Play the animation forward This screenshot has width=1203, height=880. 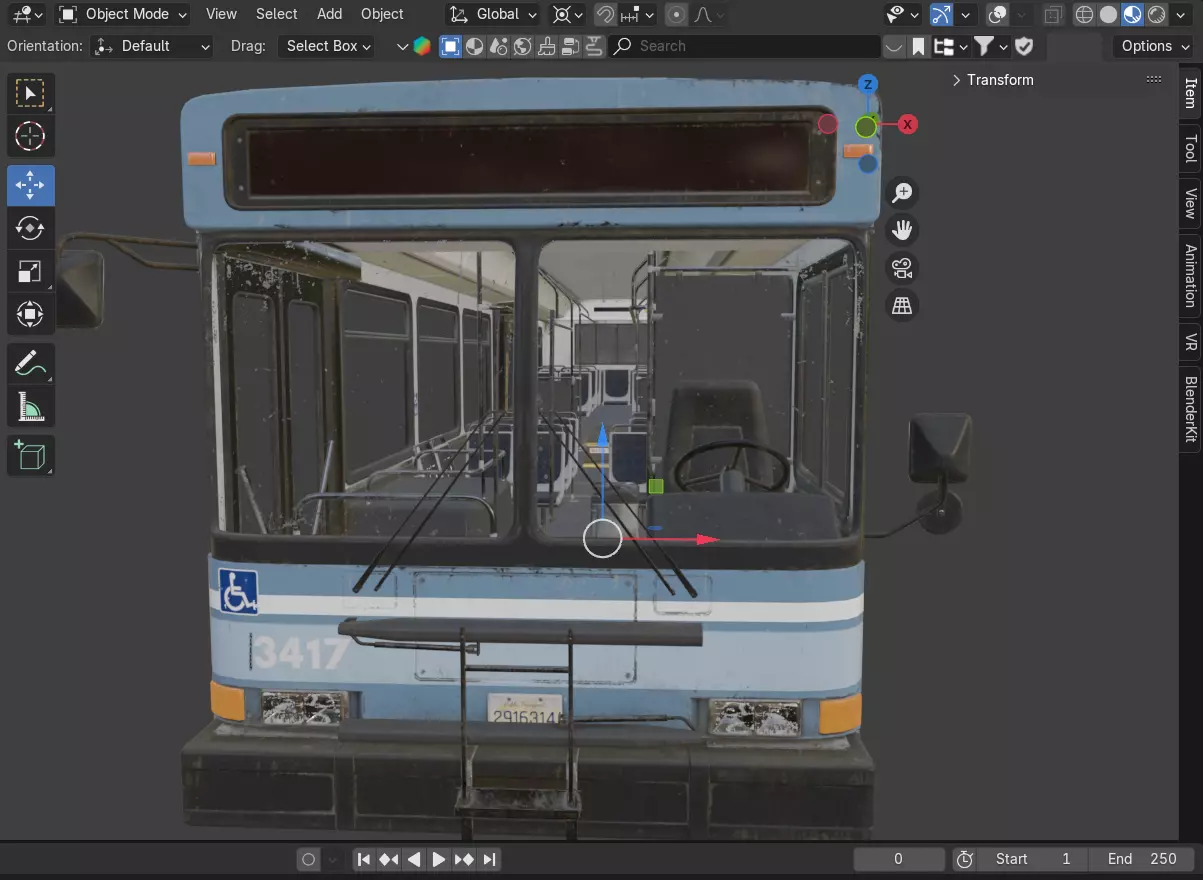tap(439, 859)
